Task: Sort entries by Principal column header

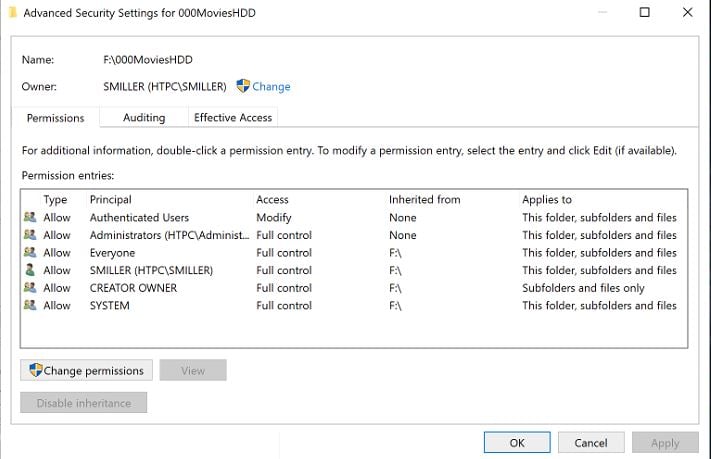Action: [110, 200]
